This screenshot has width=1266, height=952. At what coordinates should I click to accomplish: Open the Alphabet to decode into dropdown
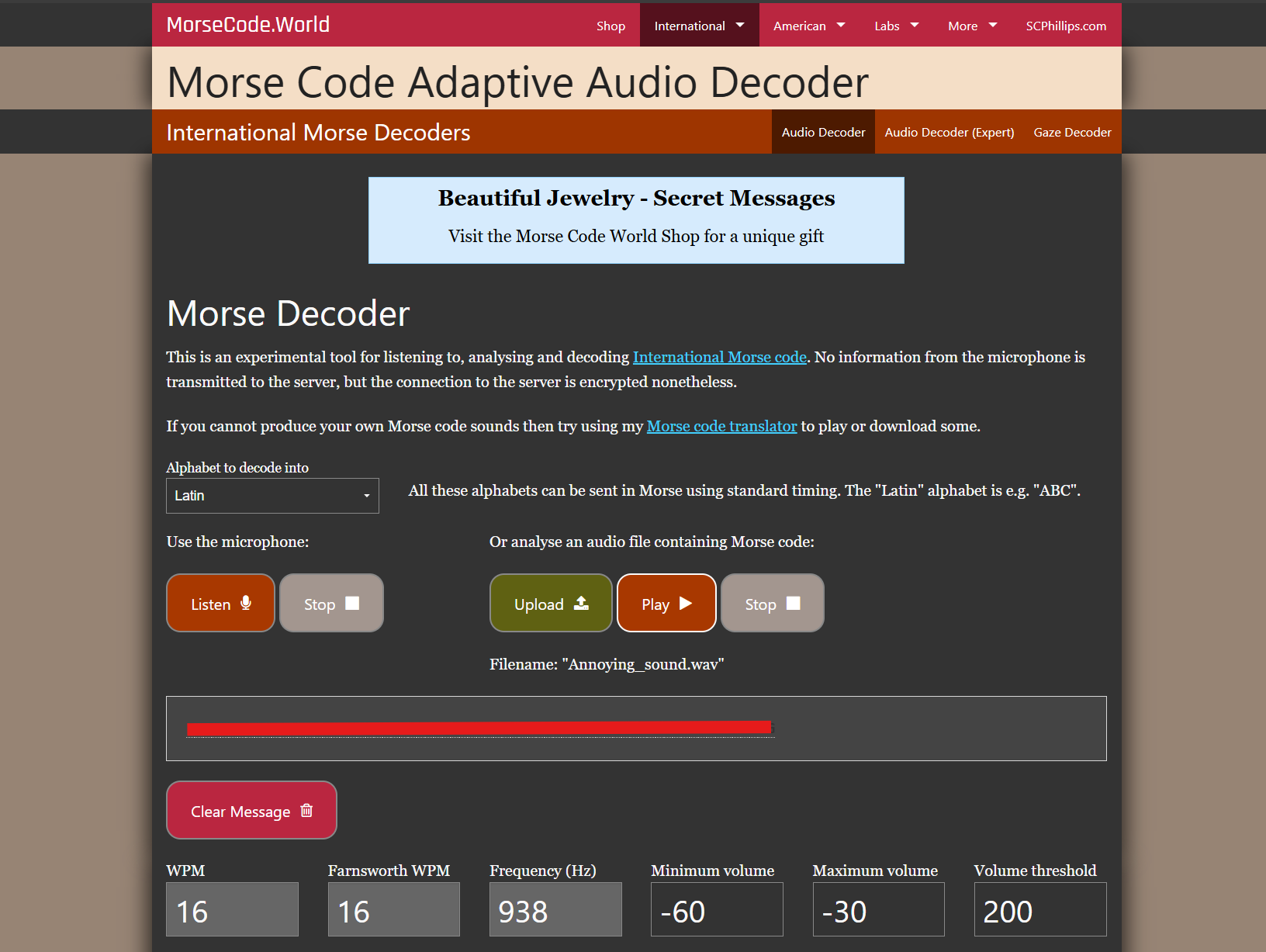click(x=272, y=496)
